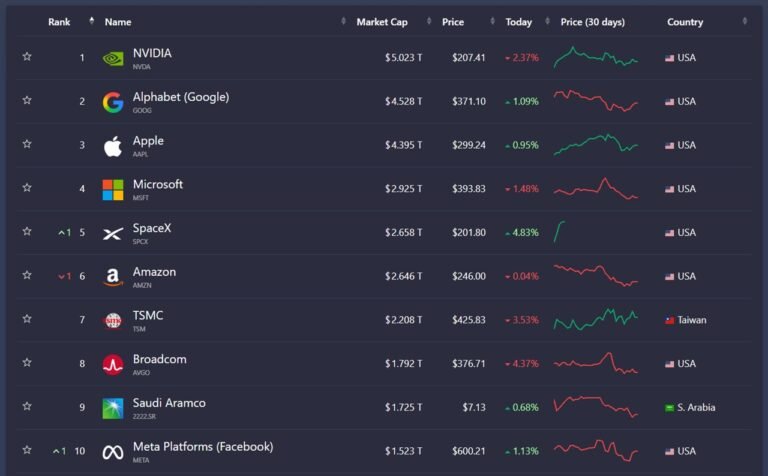The height and width of the screenshot is (476, 768).
Task: Select the Saudi Aramco logo
Action: click(x=113, y=408)
